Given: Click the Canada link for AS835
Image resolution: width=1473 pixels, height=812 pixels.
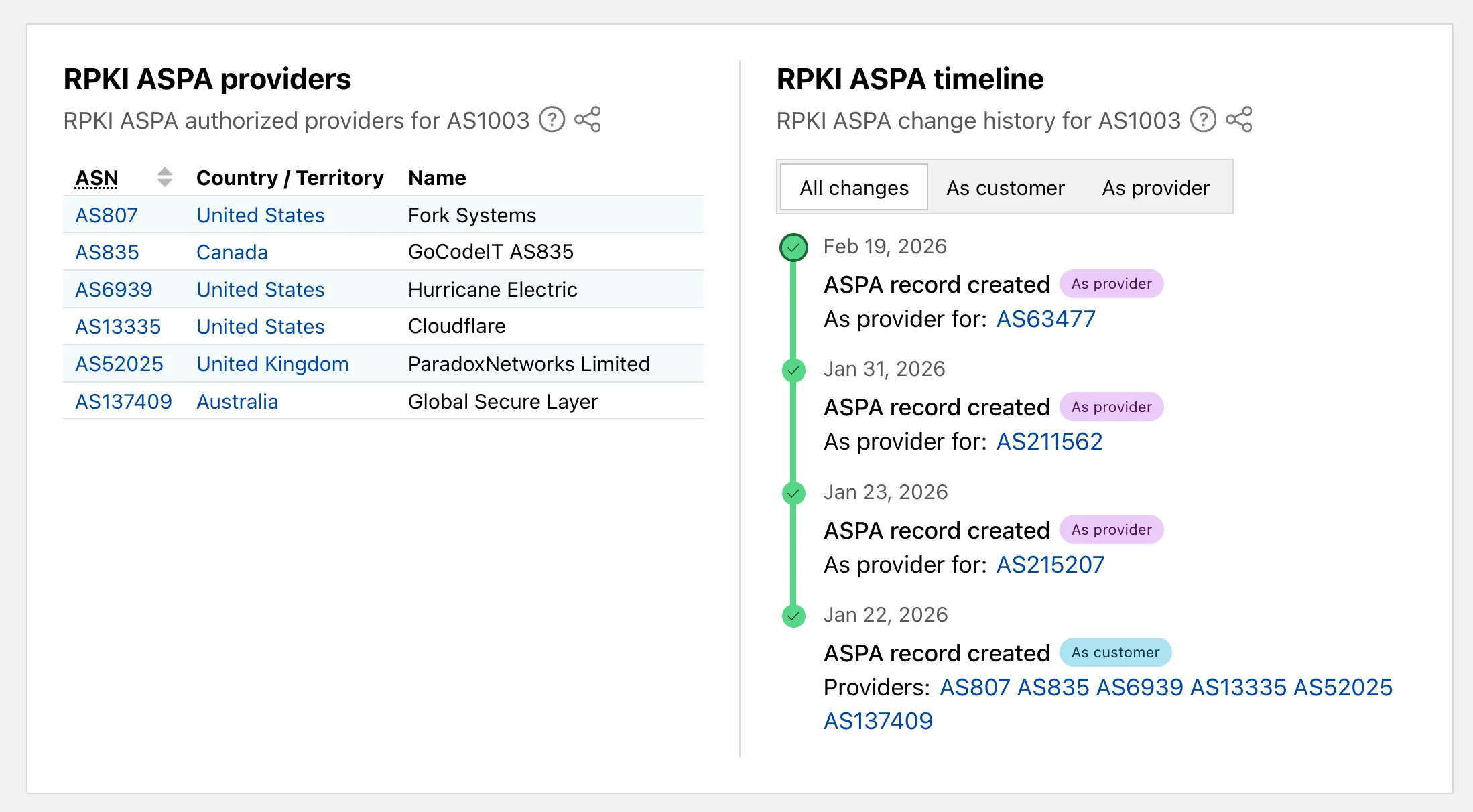Looking at the screenshot, I should click(x=231, y=252).
